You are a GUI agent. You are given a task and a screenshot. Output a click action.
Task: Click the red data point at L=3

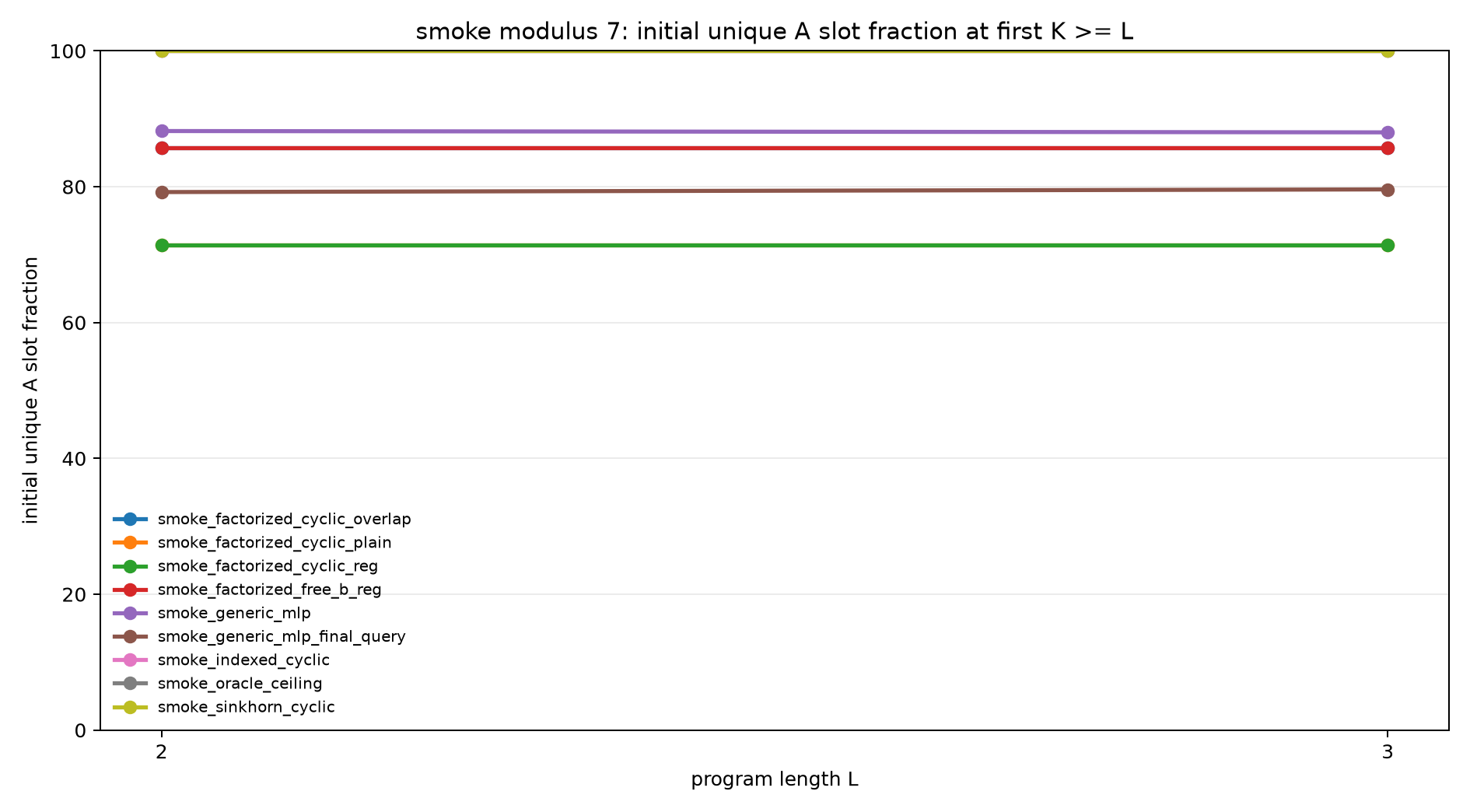click(1388, 148)
